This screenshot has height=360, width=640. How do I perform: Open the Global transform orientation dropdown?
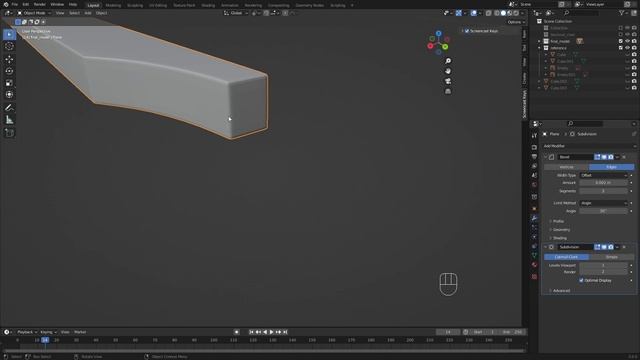tap(236, 13)
